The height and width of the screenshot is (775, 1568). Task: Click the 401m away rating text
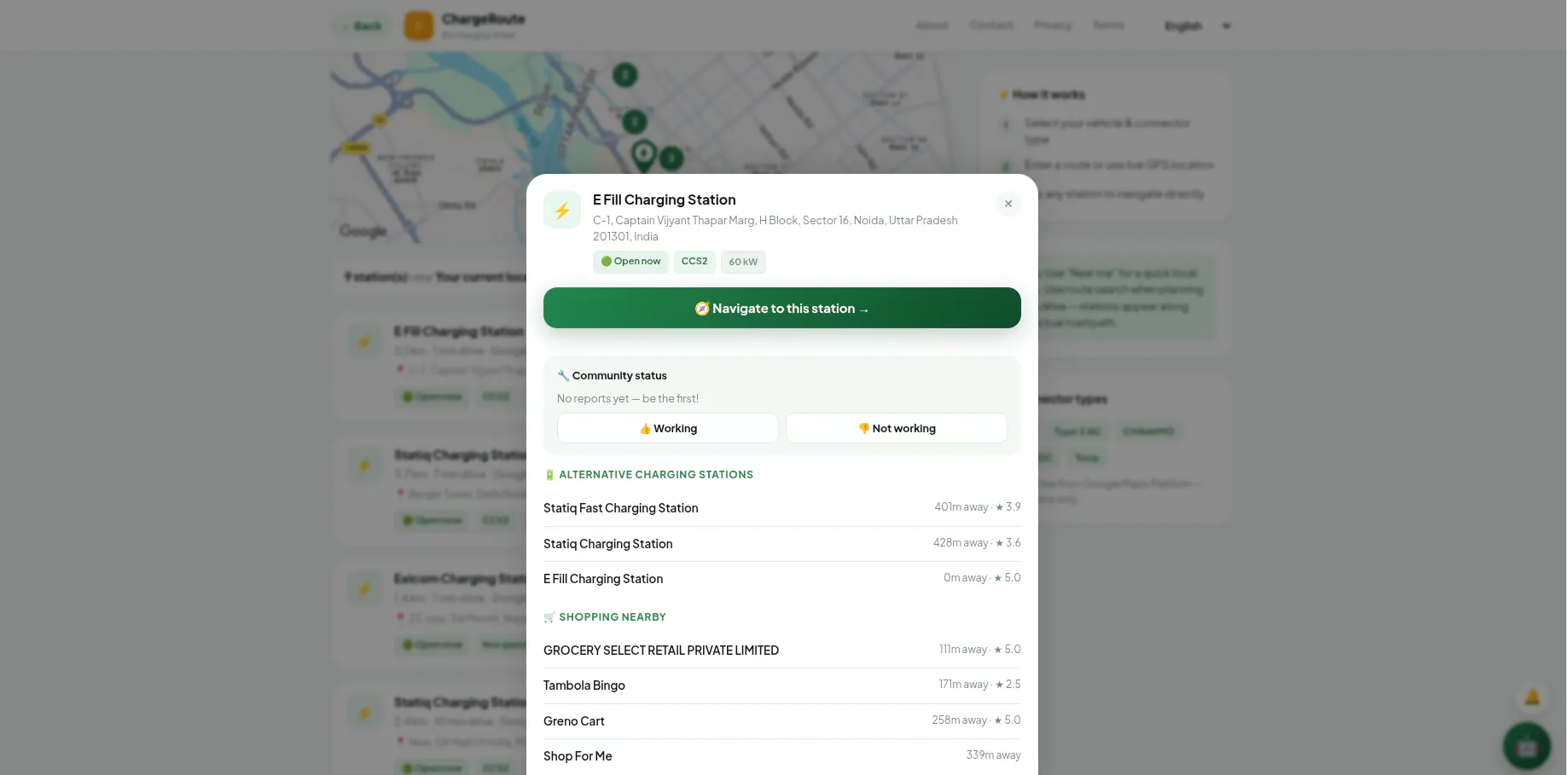[x=977, y=507]
